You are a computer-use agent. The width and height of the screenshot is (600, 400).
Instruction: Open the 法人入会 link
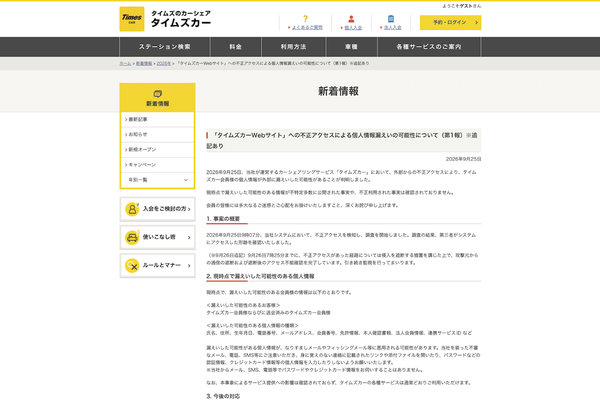[392, 28]
